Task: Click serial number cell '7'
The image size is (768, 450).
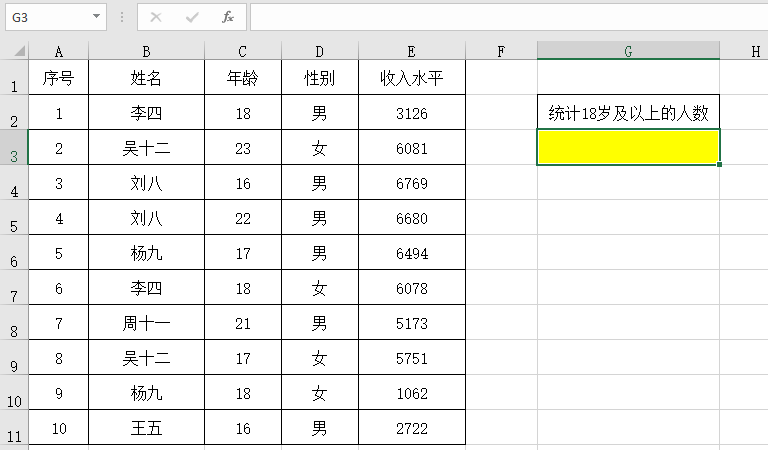Action: 59,323
